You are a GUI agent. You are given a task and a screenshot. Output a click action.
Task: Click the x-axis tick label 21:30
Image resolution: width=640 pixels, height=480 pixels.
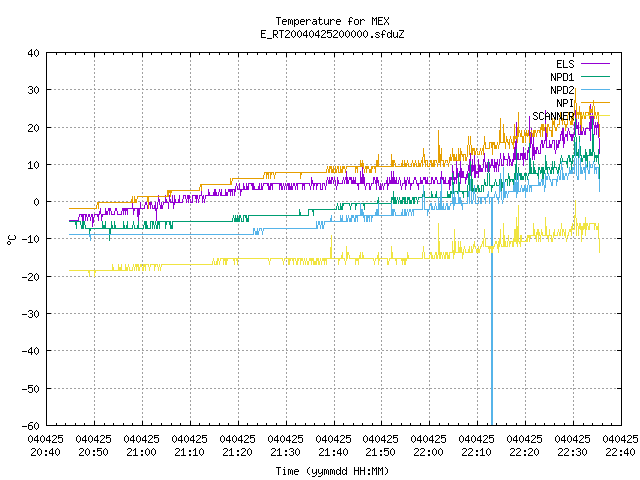(x=285, y=452)
